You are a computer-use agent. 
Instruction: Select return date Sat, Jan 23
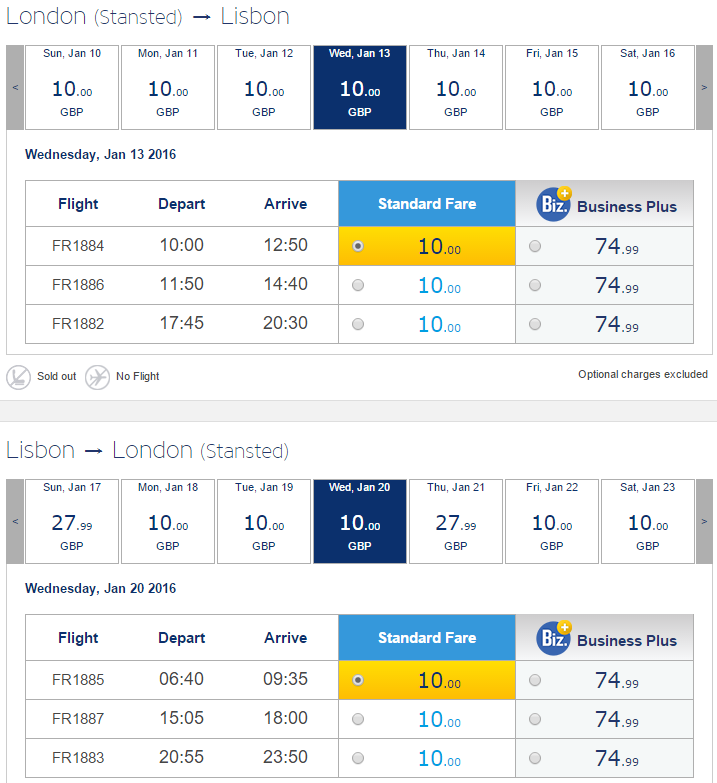pyautogui.click(x=648, y=521)
